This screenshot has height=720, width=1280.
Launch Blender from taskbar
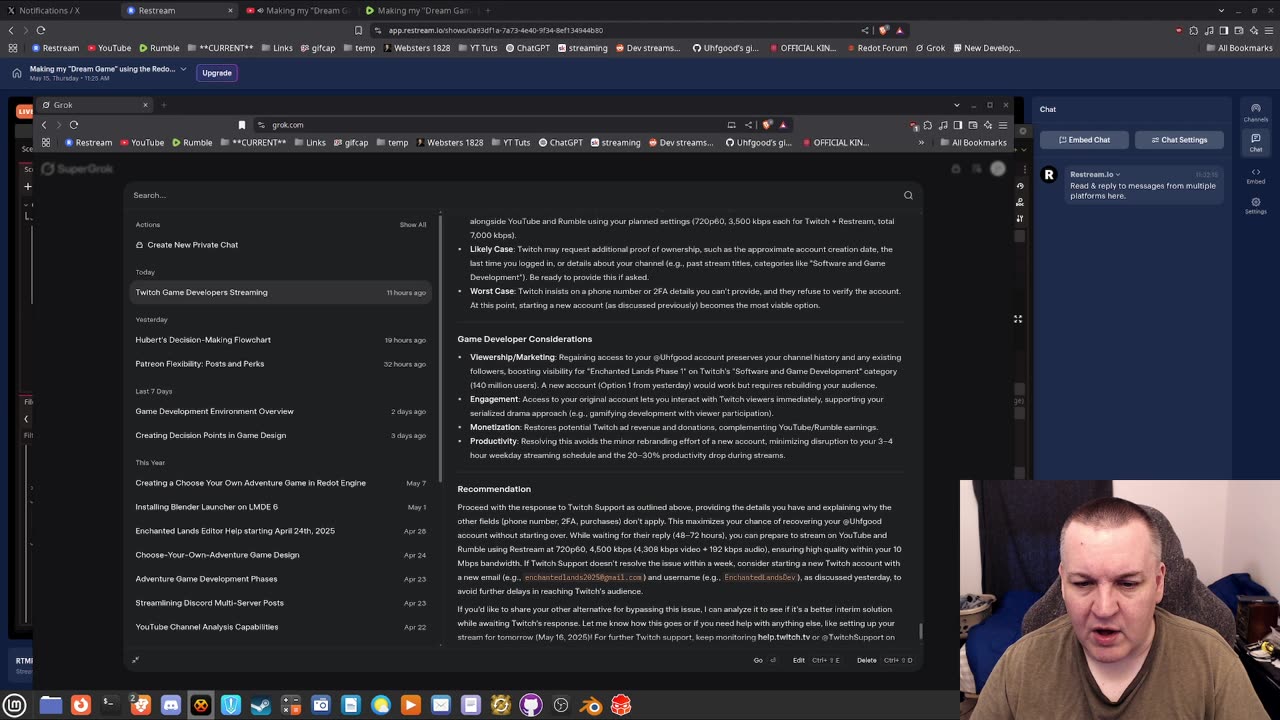point(591,706)
